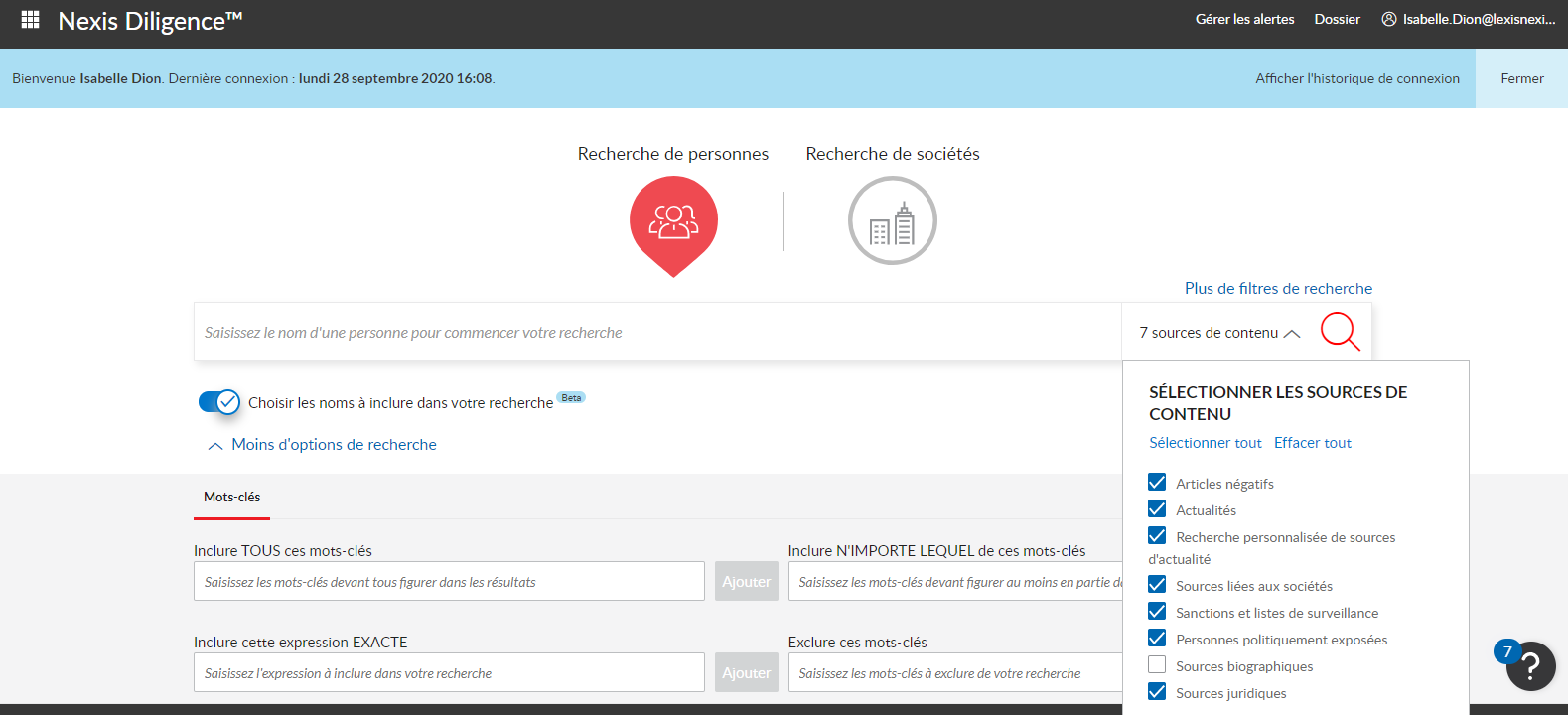Click the red magnifier search icon
The height and width of the screenshot is (715, 1568).
(x=1340, y=331)
